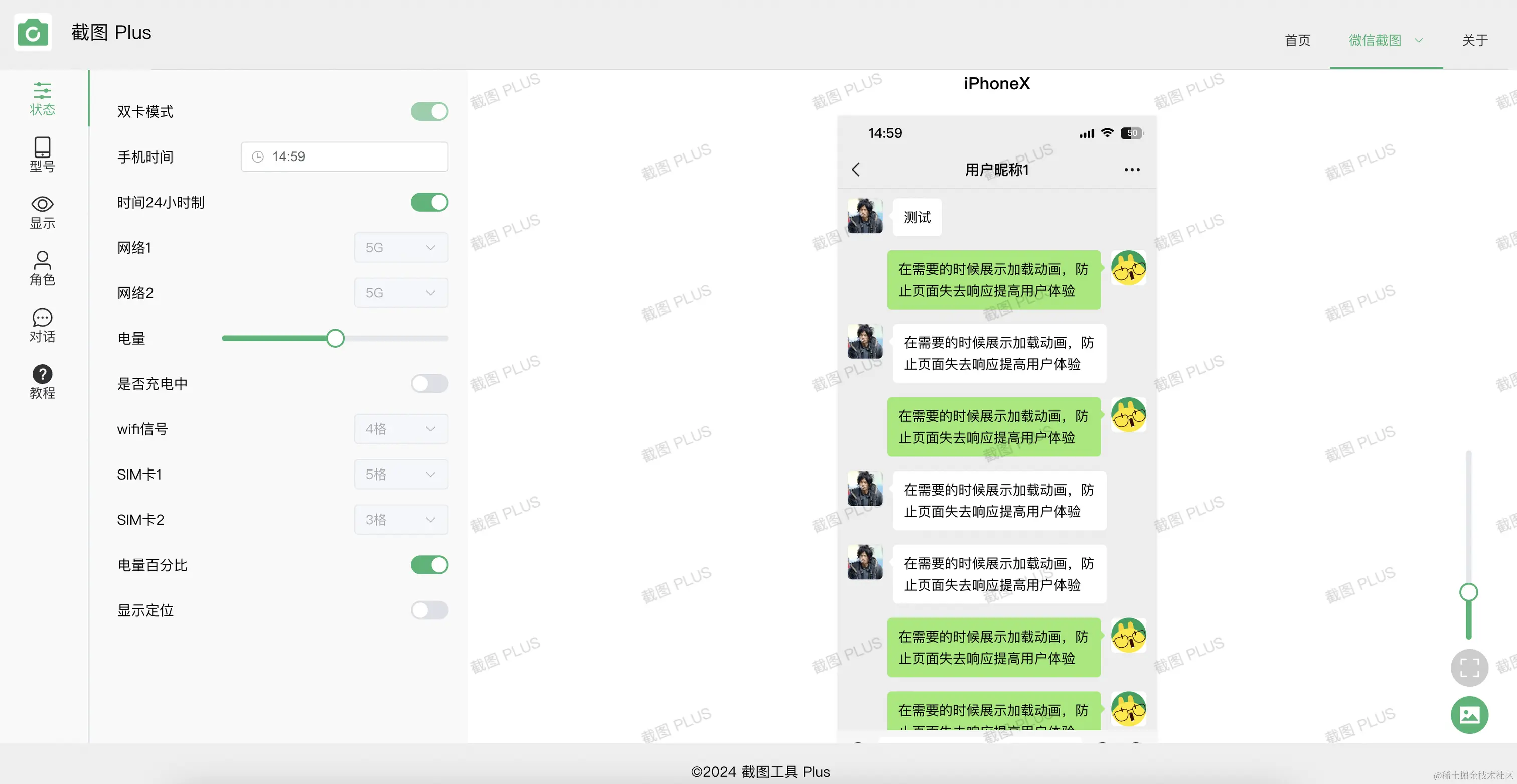Click the 用户昵称1 chat title
The image size is (1517, 784).
point(996,170)
